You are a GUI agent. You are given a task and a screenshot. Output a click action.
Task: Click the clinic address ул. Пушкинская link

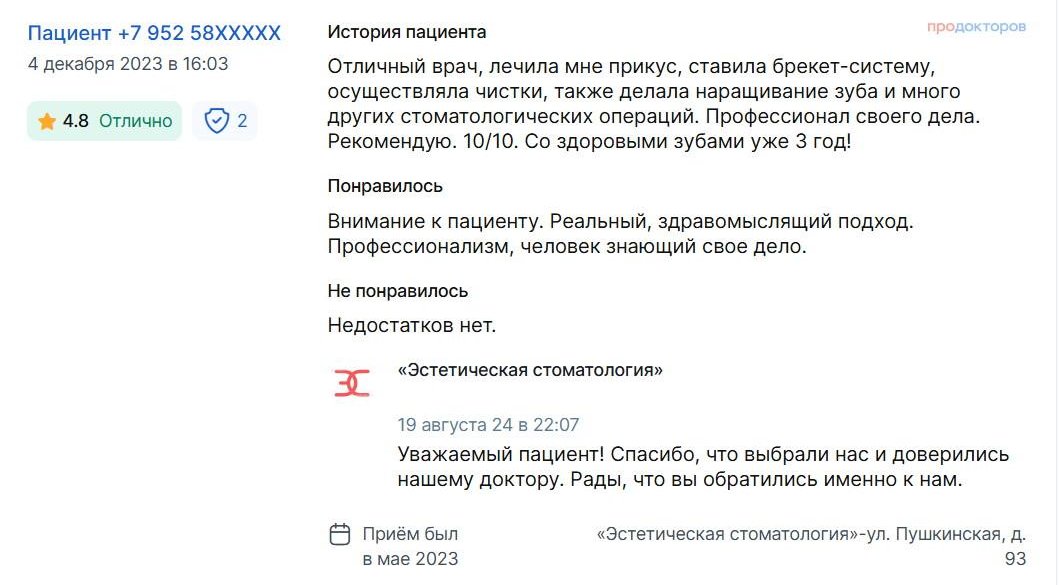point(812,546)
